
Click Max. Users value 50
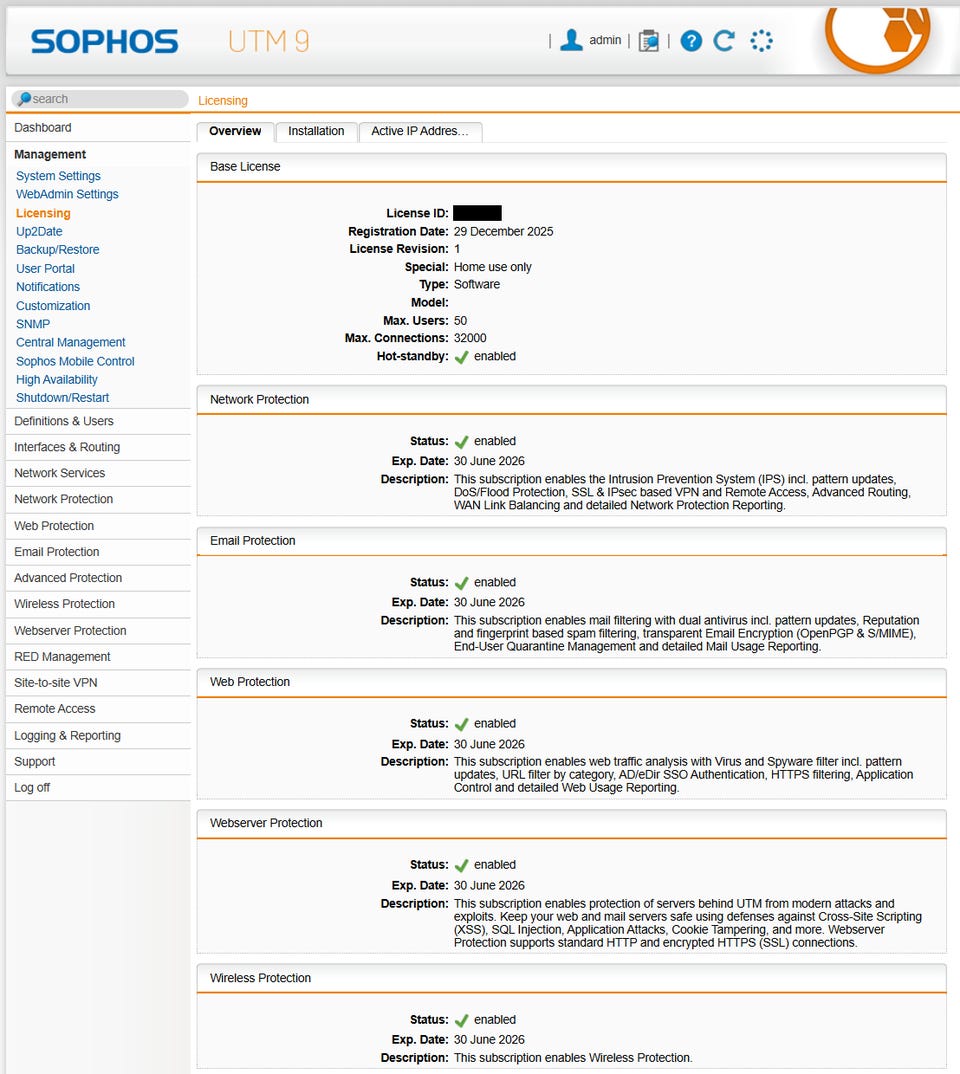pos(460,321)
